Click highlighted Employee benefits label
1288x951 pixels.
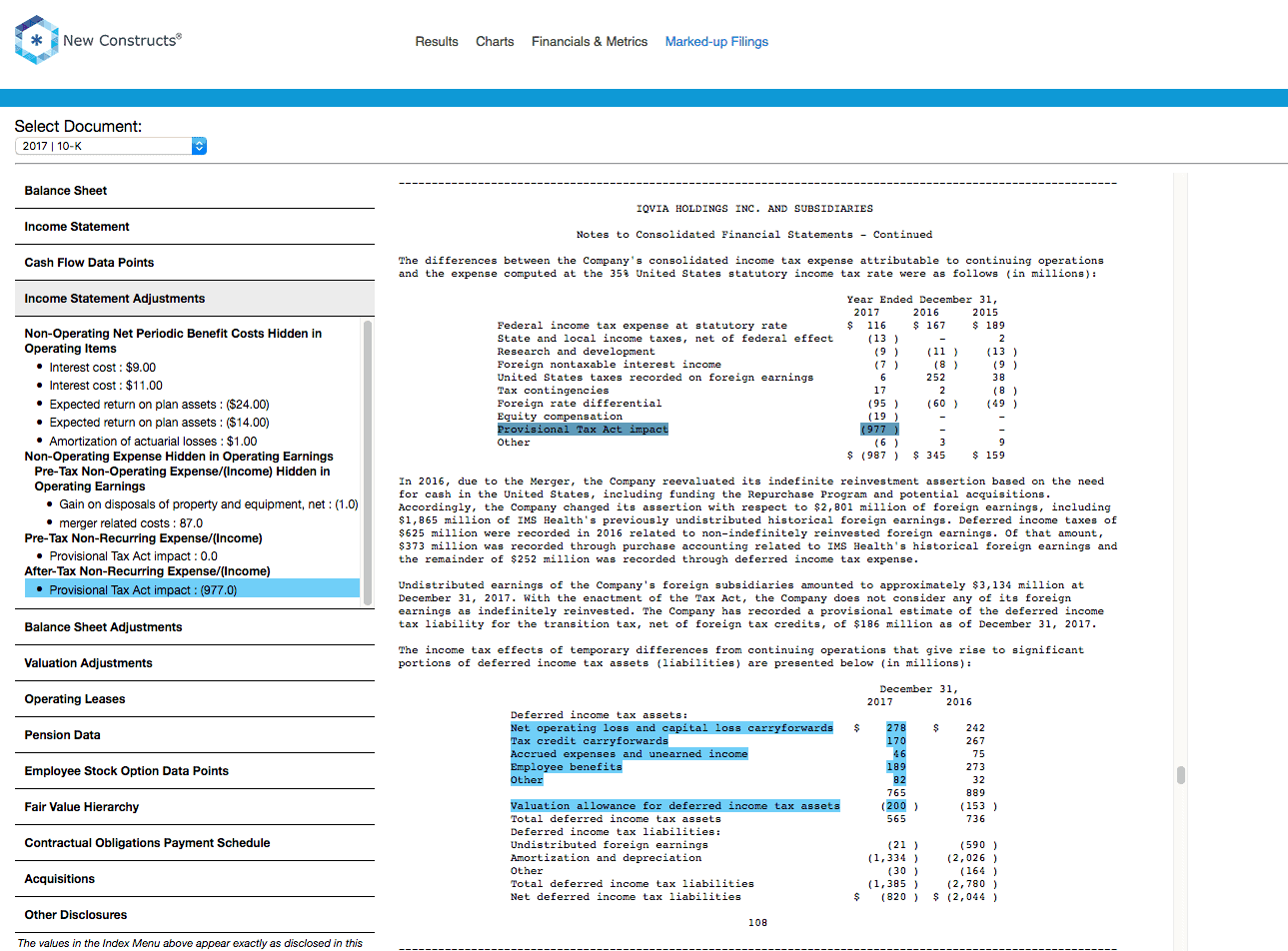coord(567,767)
